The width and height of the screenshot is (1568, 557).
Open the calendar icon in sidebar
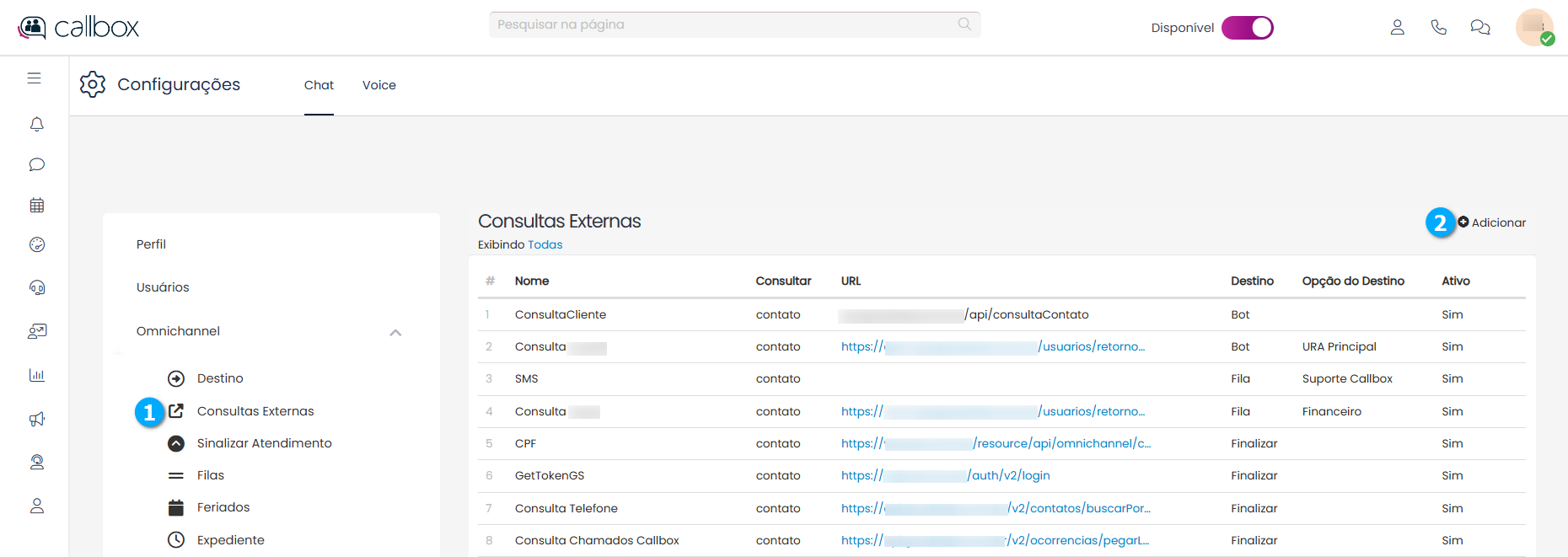coord(36,205)
